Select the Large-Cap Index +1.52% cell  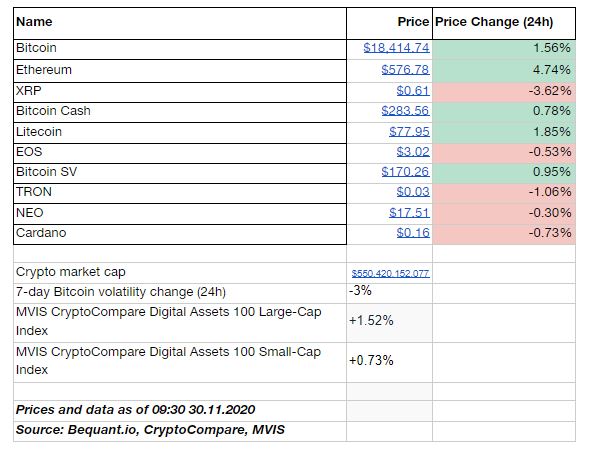389,323
